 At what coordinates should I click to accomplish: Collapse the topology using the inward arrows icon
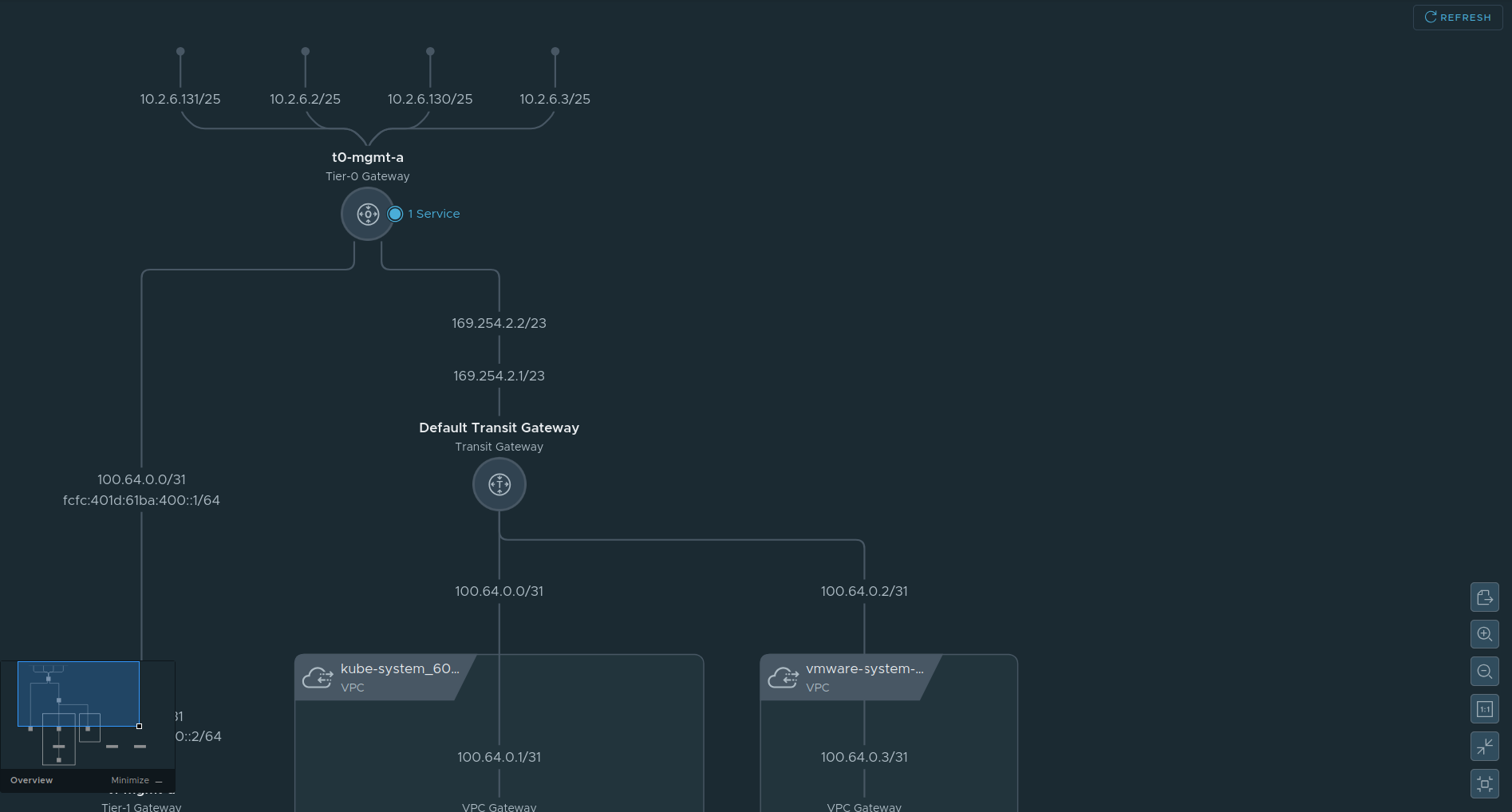coord(1484,747)
